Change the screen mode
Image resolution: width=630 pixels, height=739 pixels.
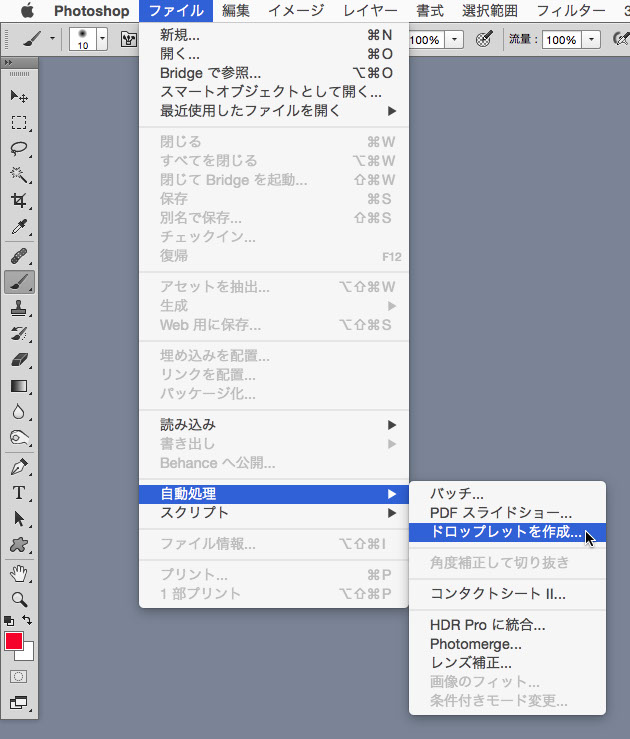[x=19, y=703]
